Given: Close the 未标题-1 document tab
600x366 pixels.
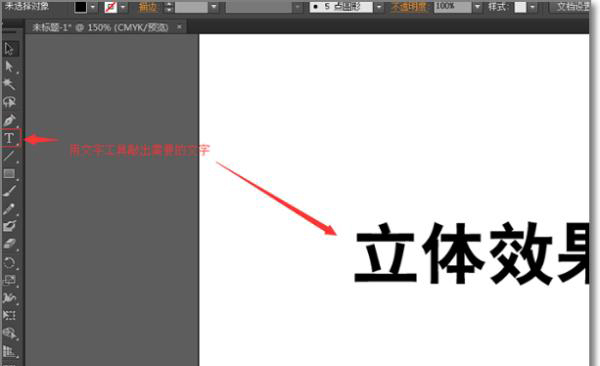Looking at the screenshot, I should (x=179, y=27).
